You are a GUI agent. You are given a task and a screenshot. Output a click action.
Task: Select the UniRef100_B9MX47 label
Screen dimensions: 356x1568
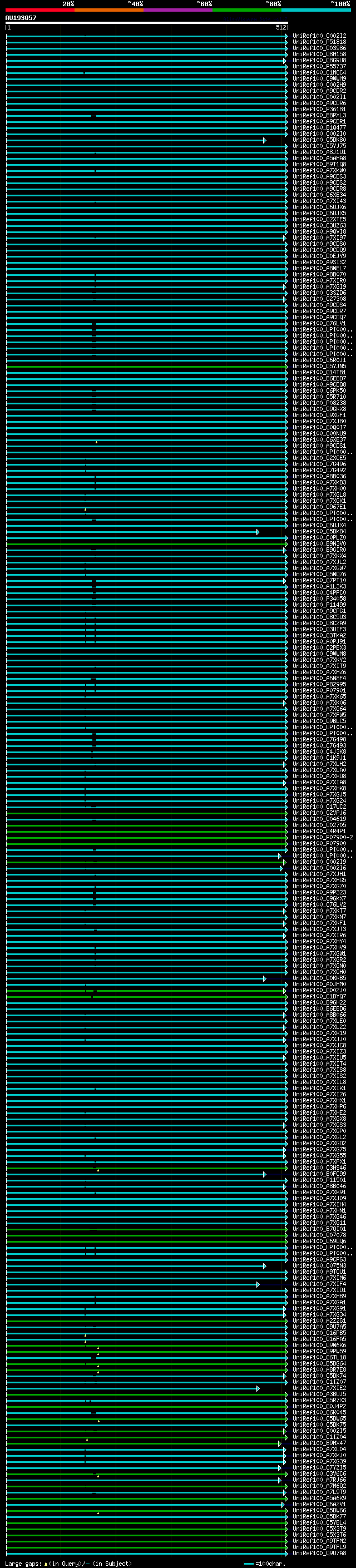(x=319, y=1443)
